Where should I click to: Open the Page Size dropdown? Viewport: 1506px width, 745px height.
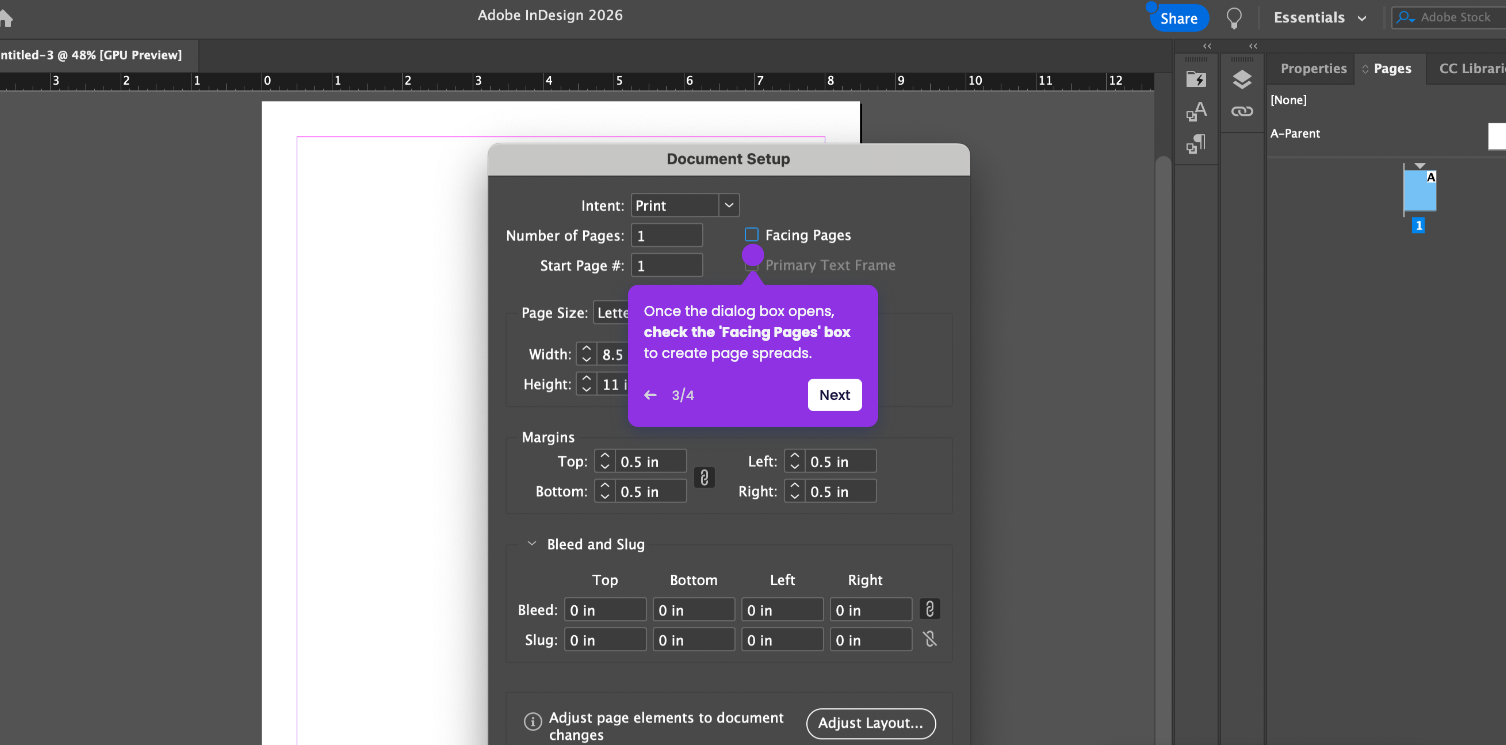611,312
